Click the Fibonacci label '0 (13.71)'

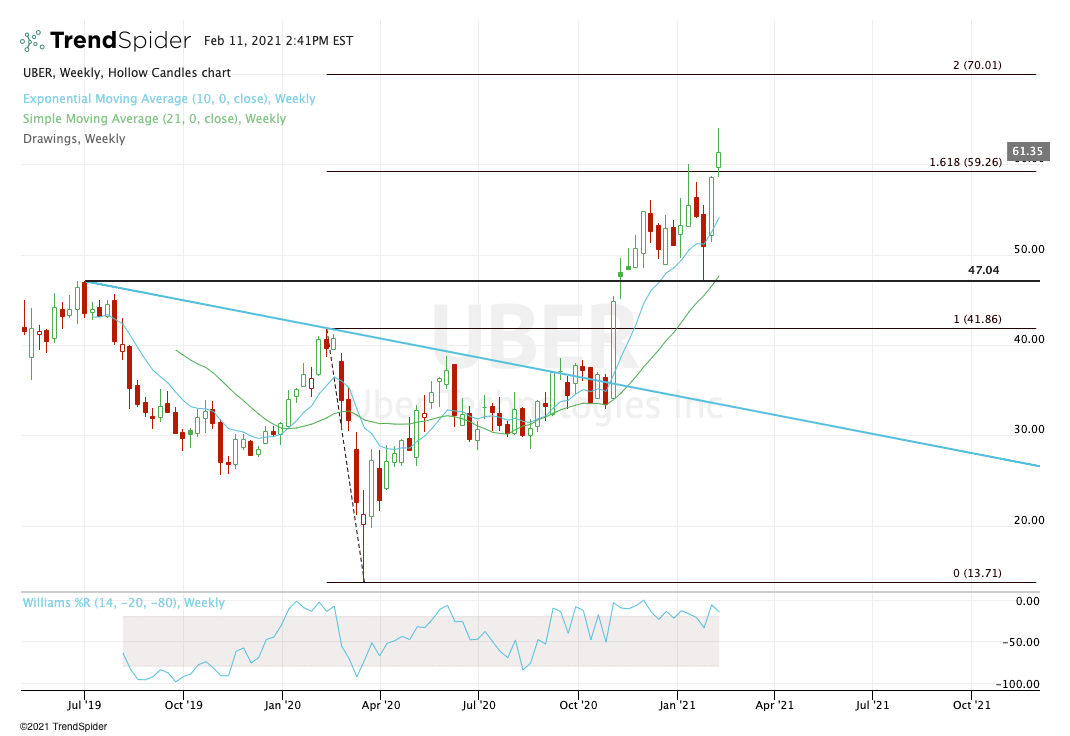977,573
